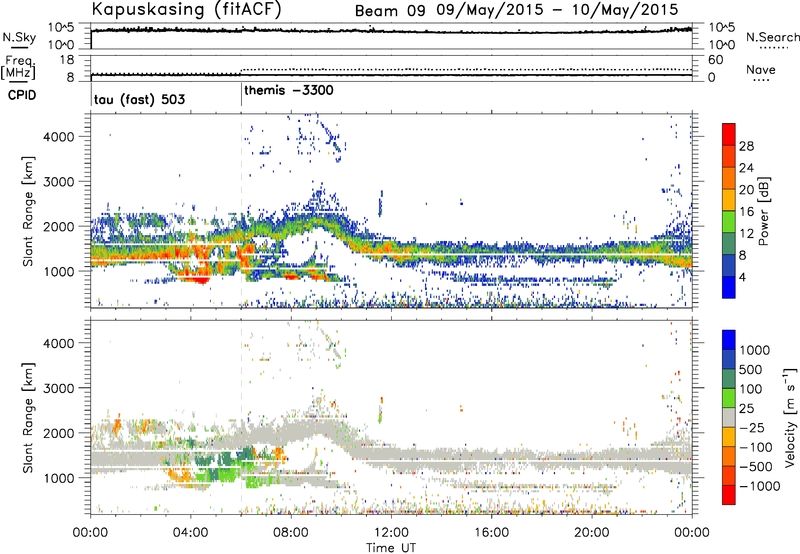Click the 'N.Search' legend label
This screenshot has width=800, height=554.
(772, 37)
